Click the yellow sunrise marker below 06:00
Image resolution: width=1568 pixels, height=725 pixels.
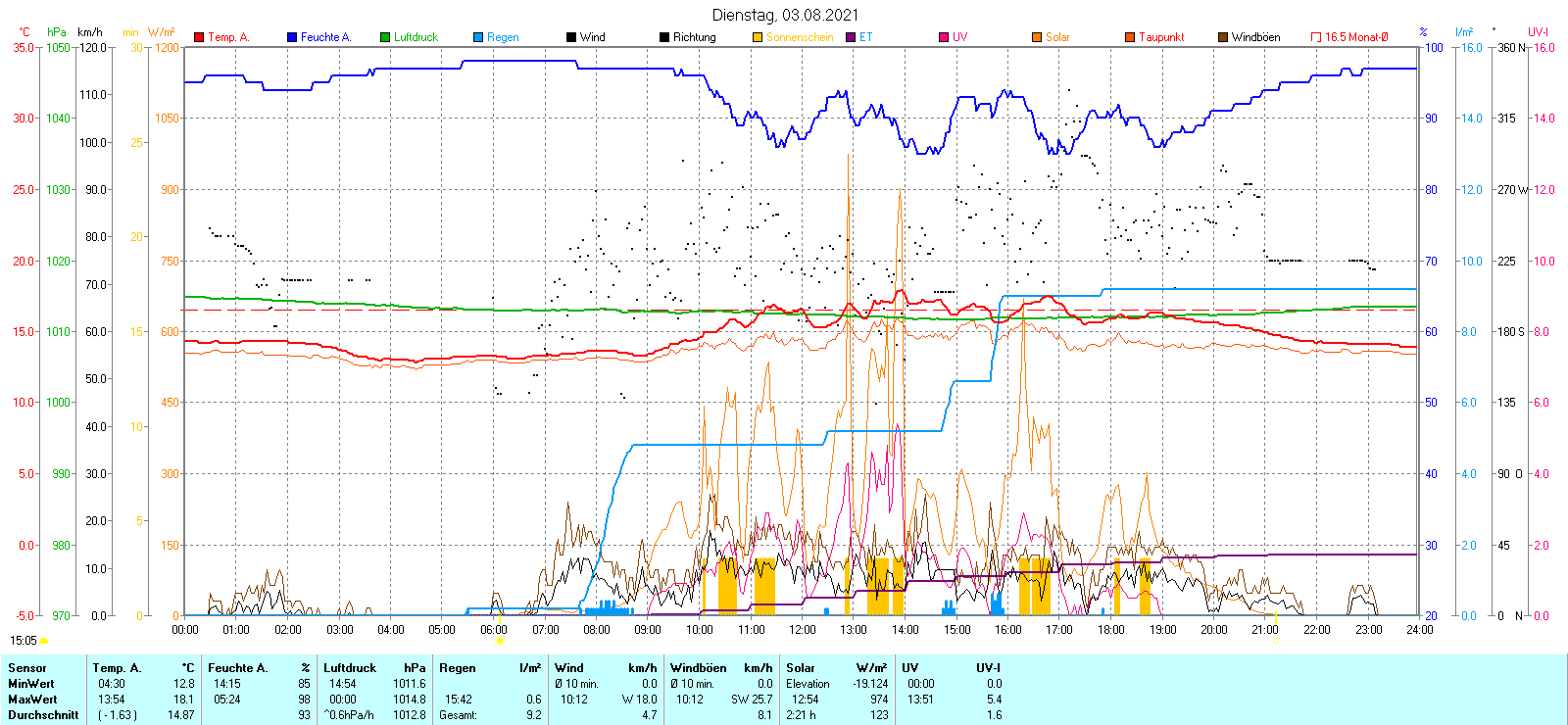coord(500,641)
